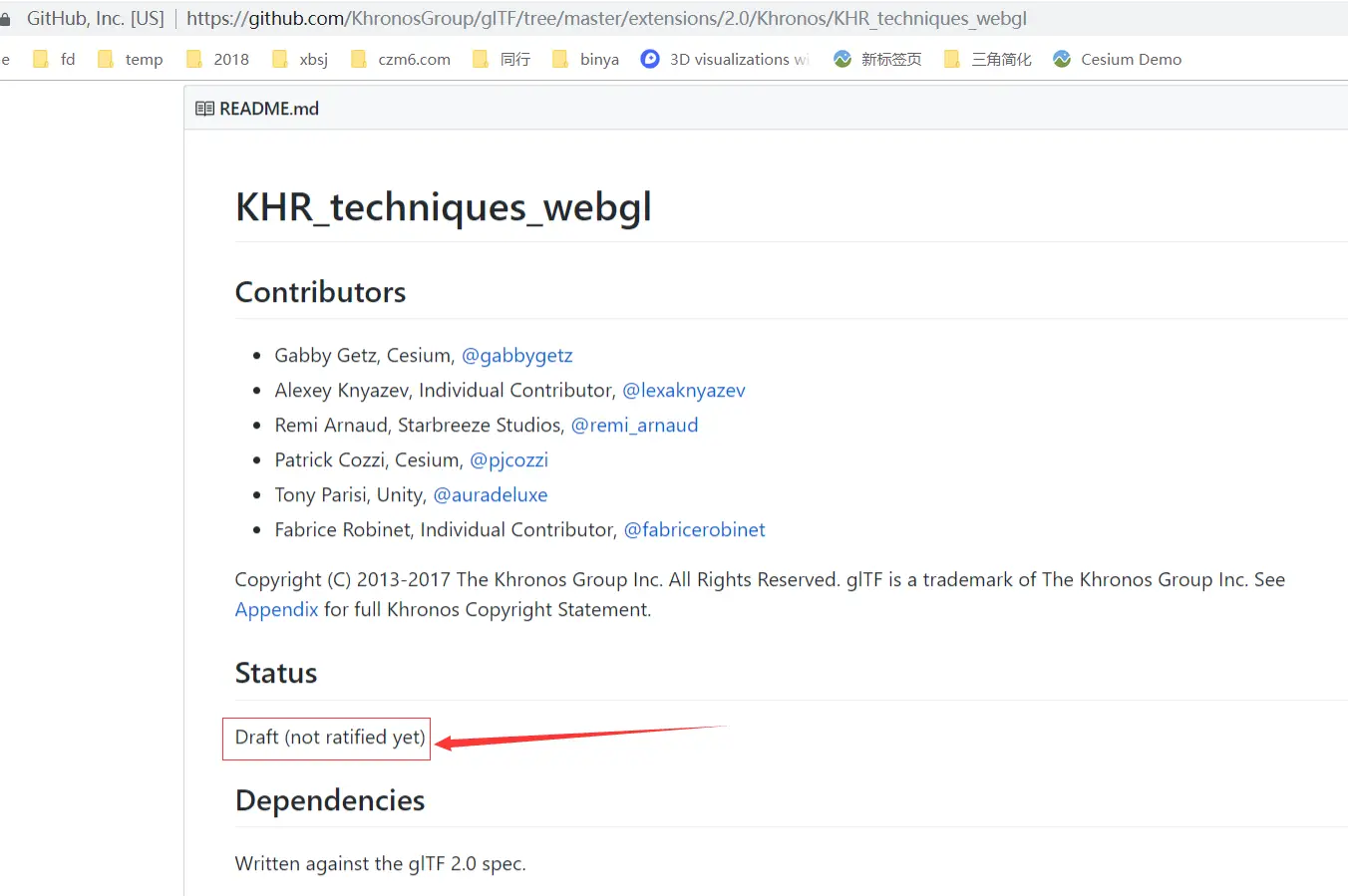Click the README.md file header label
This screenshot has width=1348, height=896.
(269, 109)
